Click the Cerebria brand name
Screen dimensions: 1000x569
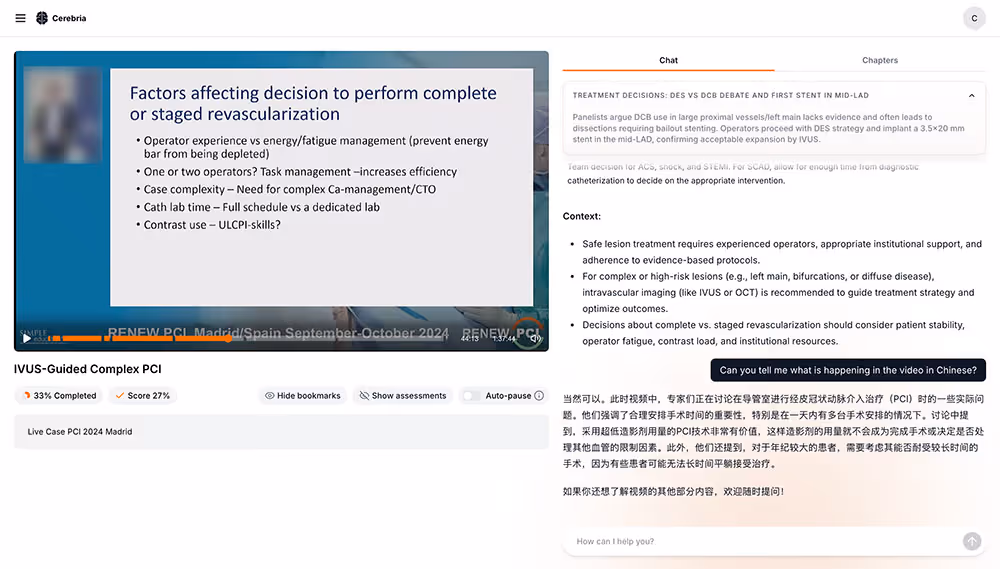69,18
